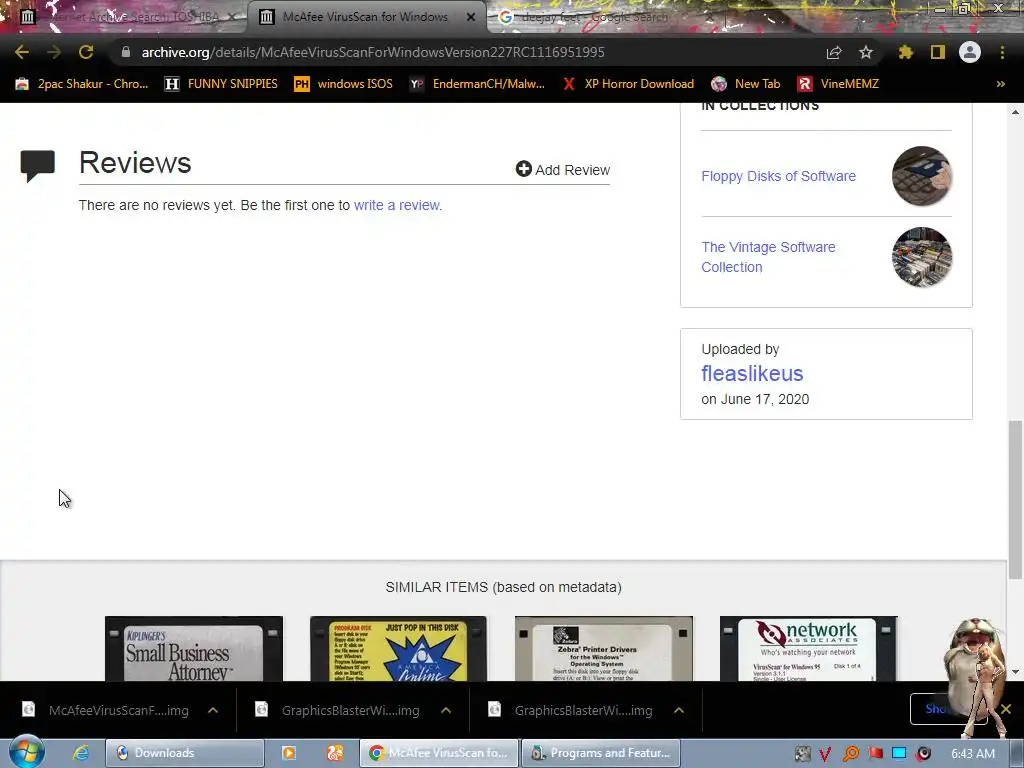1024x768 pixels.
Task: Share this page via address bar icon
Action: (x=834, y=52)
